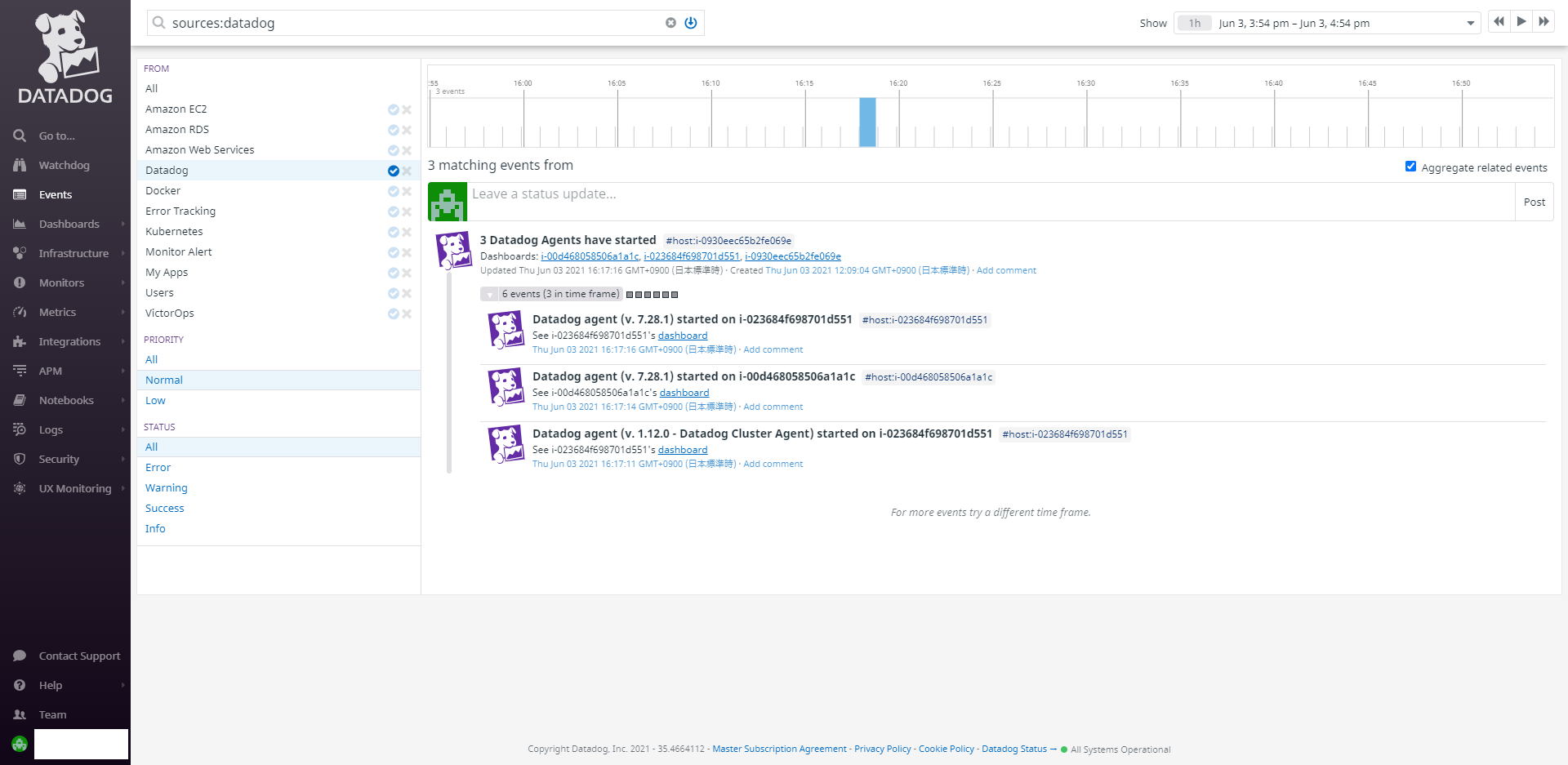Open the Infrastructure sidebar icon

(20, 253)
